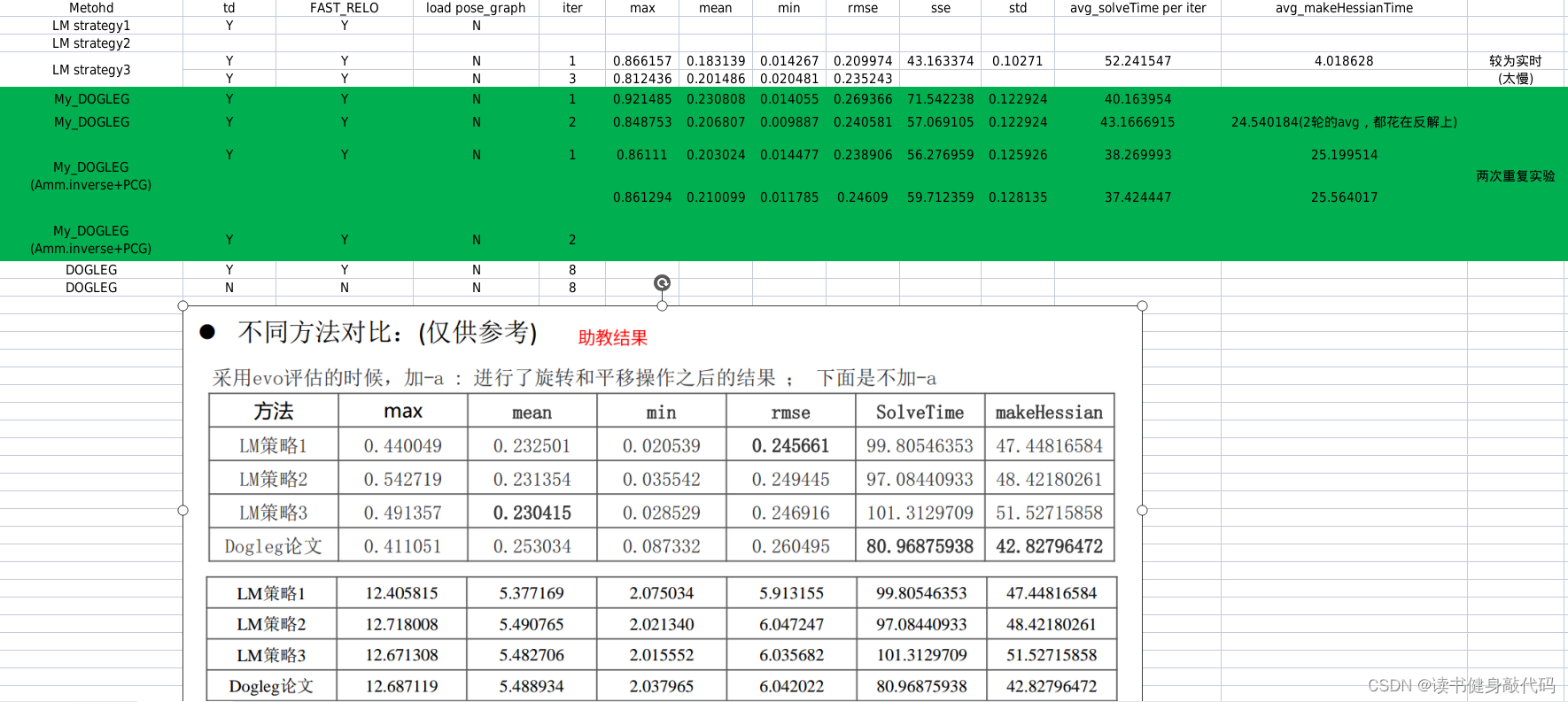The width and height of the screenshot is (1568, 702).
Task: Select the cell with value 4.018628
Action: click(1344, 61)
